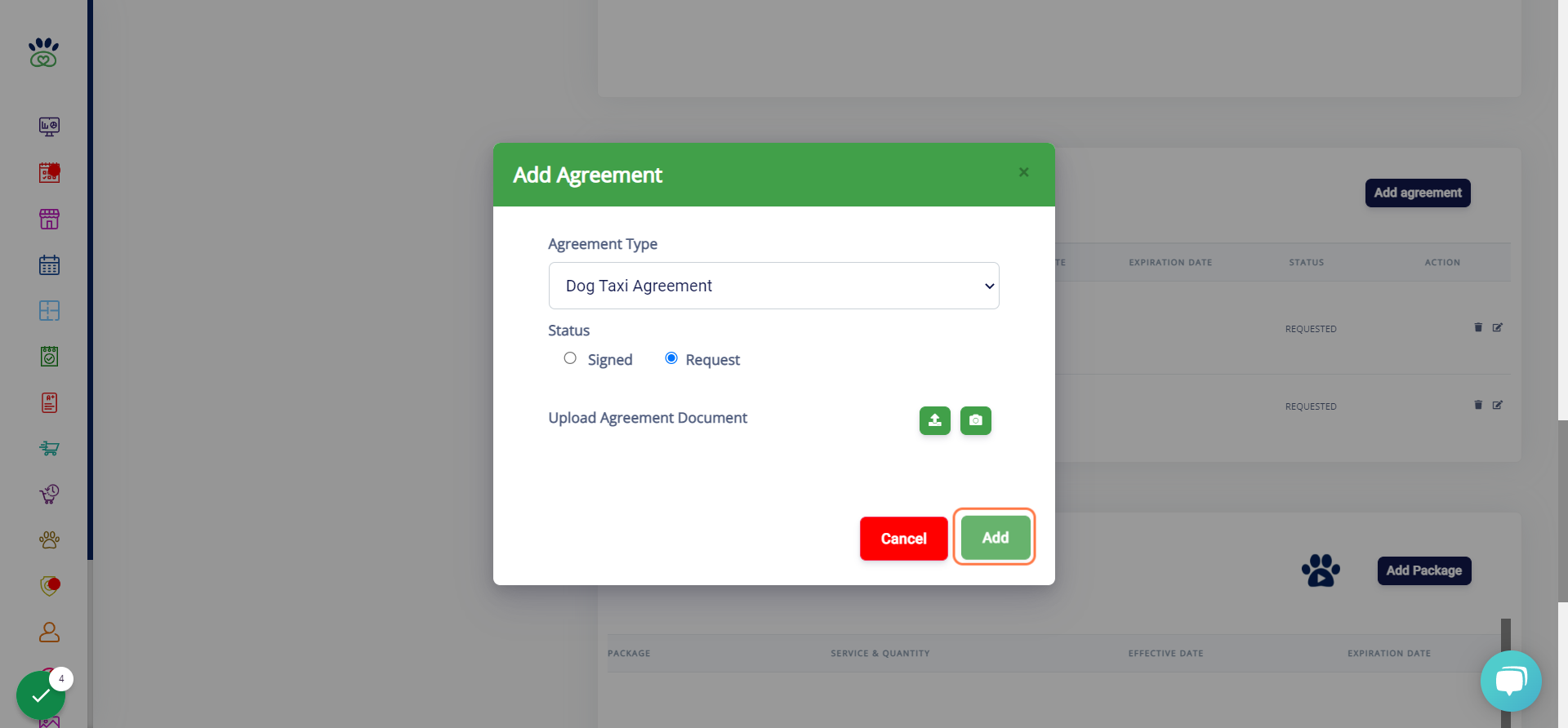The image size is (1568, 728).
Task: Click the EFFECTIVE DATE packages column header
Action: 1166,654
